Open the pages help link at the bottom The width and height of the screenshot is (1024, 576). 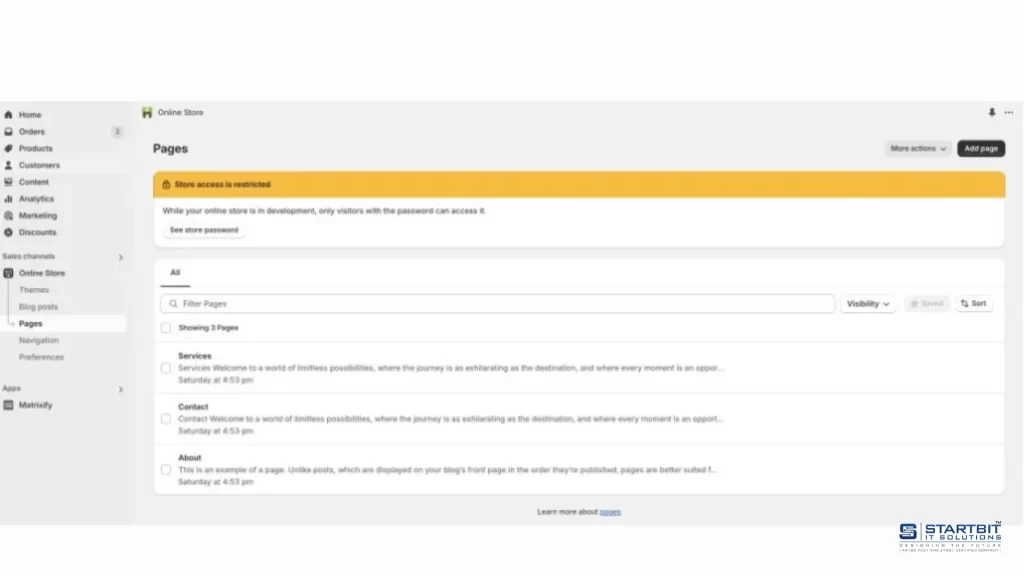click(611, 510)
